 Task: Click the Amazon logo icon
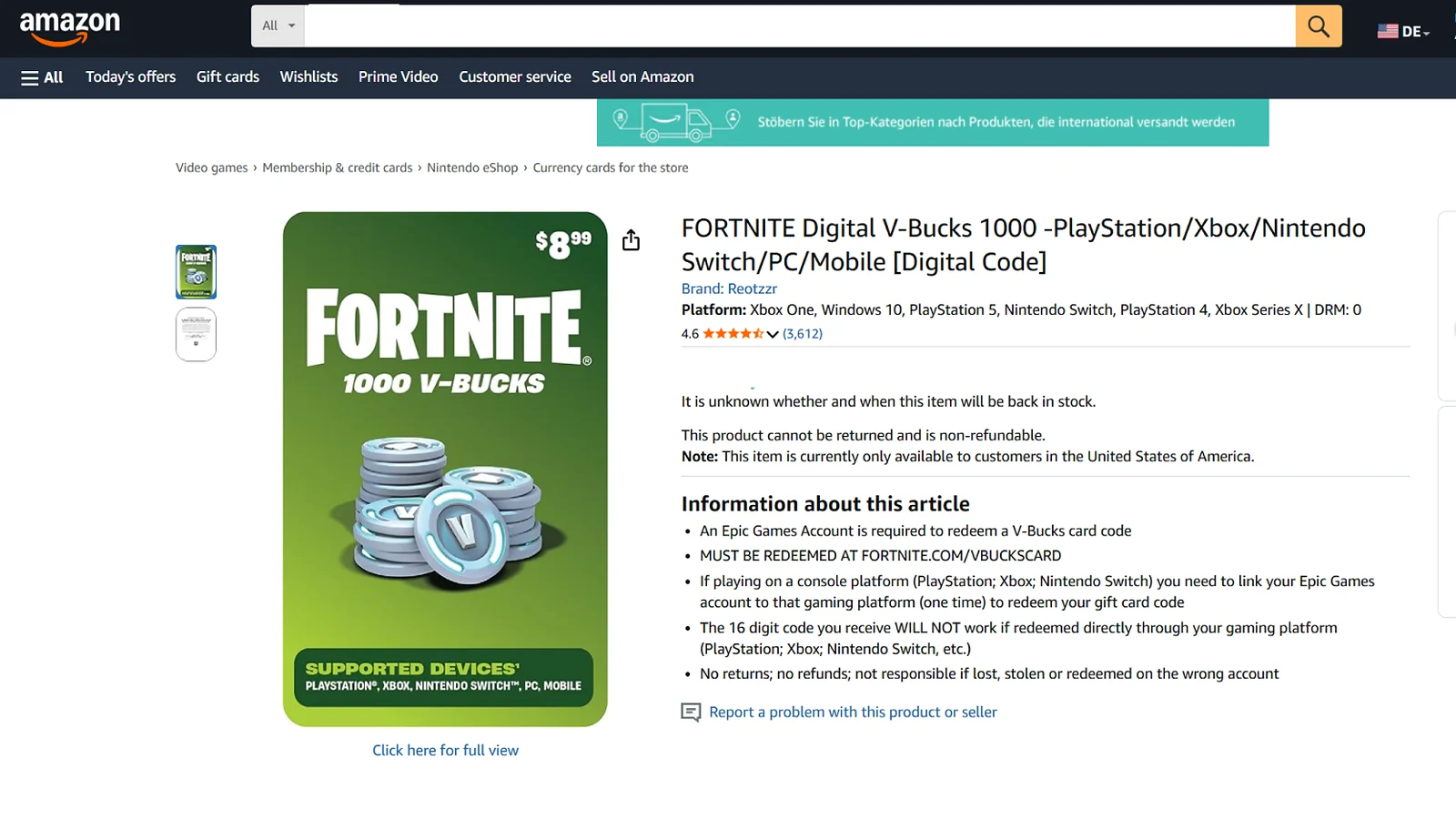coord(70,25)
